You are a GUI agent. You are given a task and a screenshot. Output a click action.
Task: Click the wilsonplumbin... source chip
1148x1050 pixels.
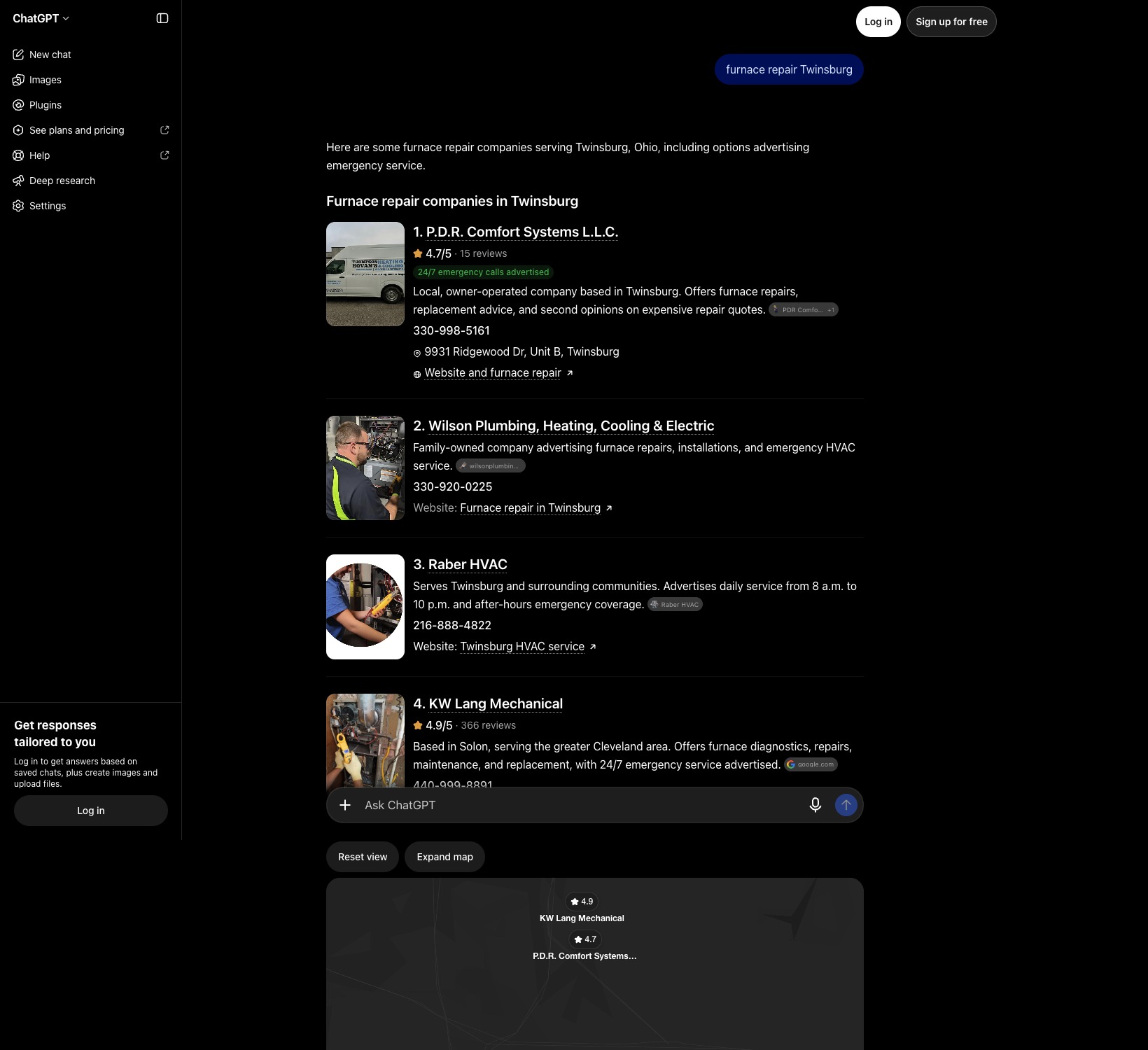pos(491,466)
